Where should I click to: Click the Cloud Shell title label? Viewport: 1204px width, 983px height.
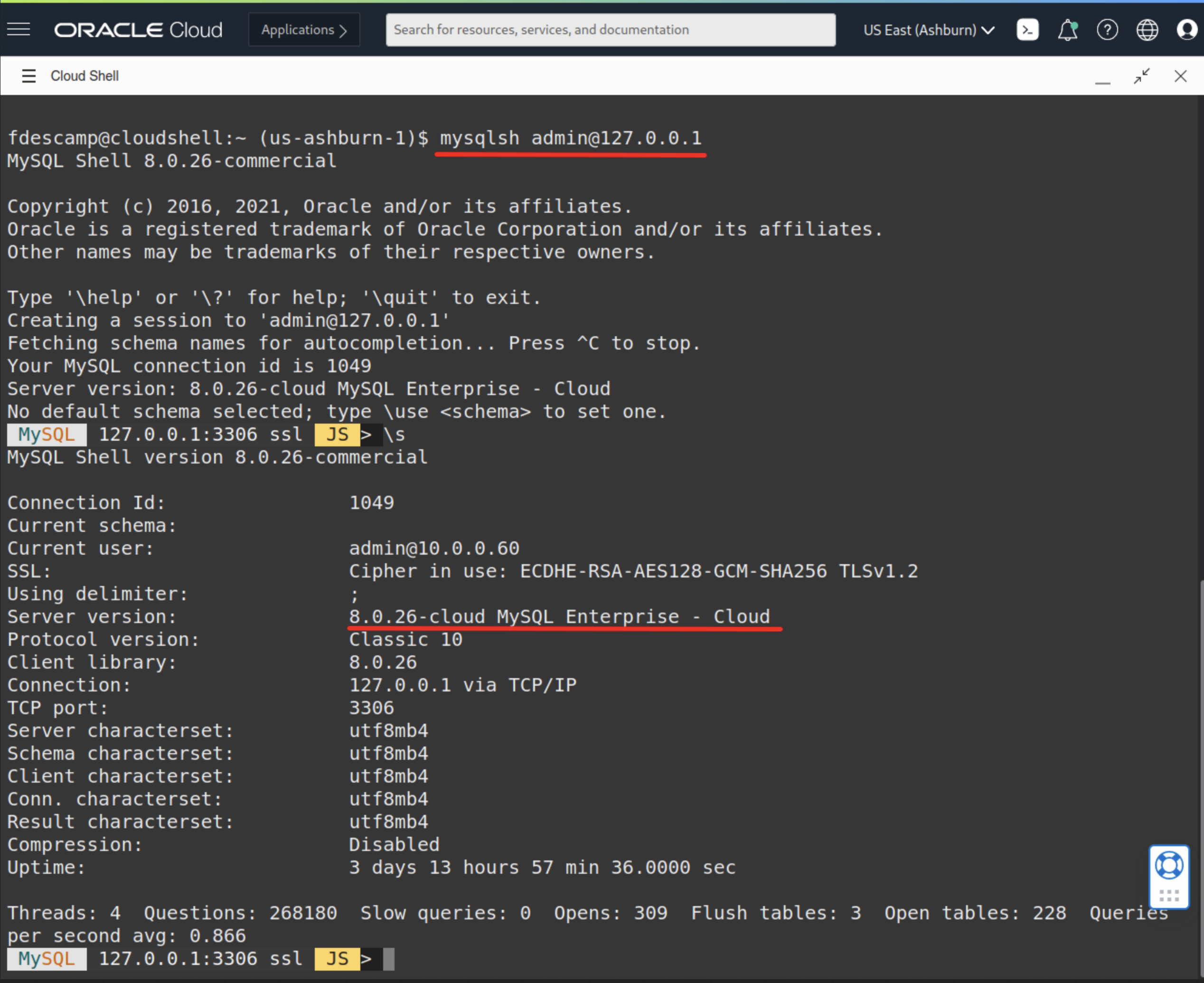click(x=85, y=76)
